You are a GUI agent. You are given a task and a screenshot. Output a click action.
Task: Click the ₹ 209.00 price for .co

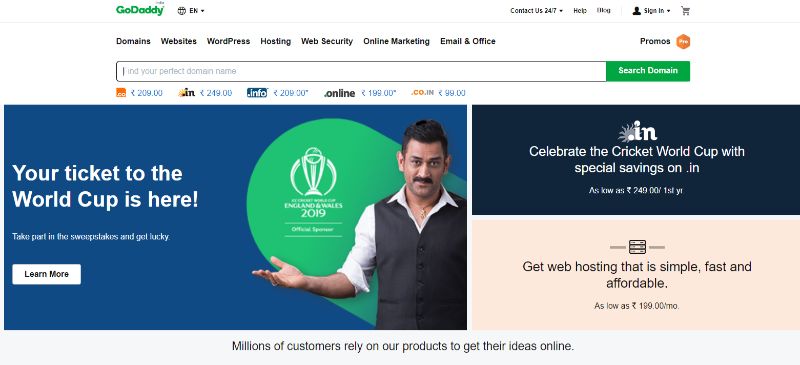point(146,93)
